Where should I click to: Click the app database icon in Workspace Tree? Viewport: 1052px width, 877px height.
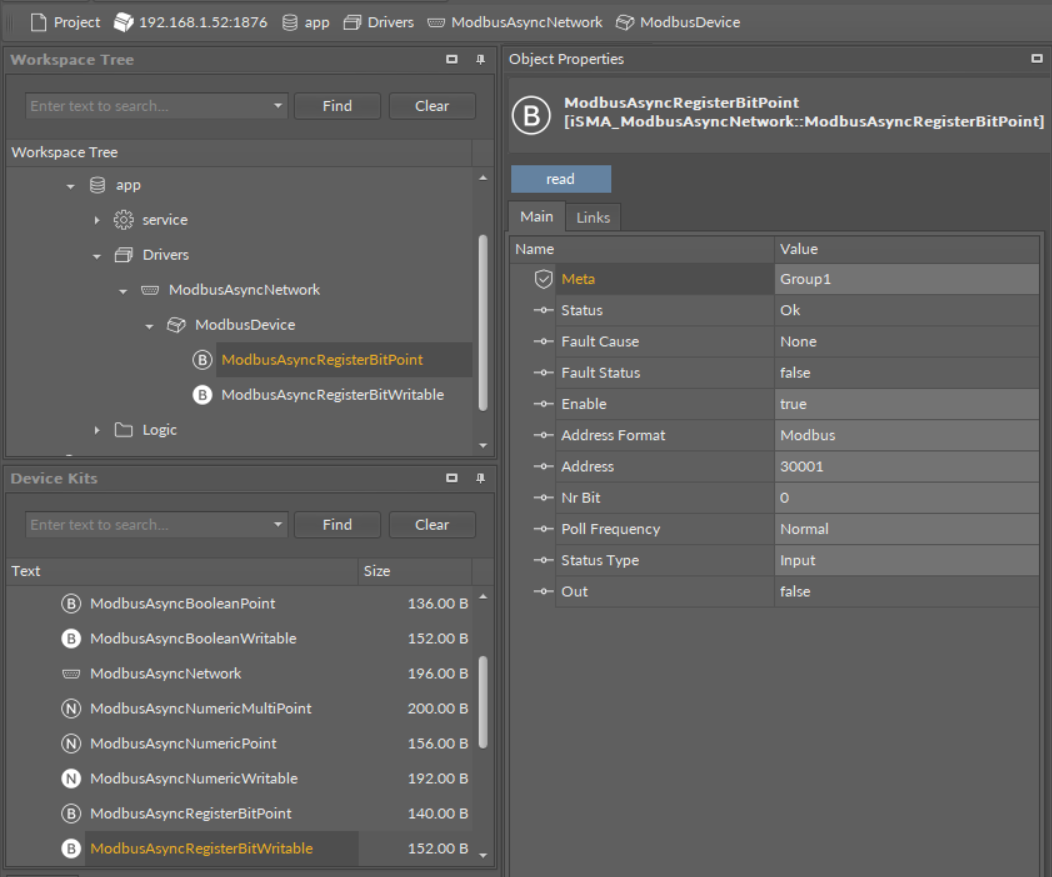tap(97, 185)
